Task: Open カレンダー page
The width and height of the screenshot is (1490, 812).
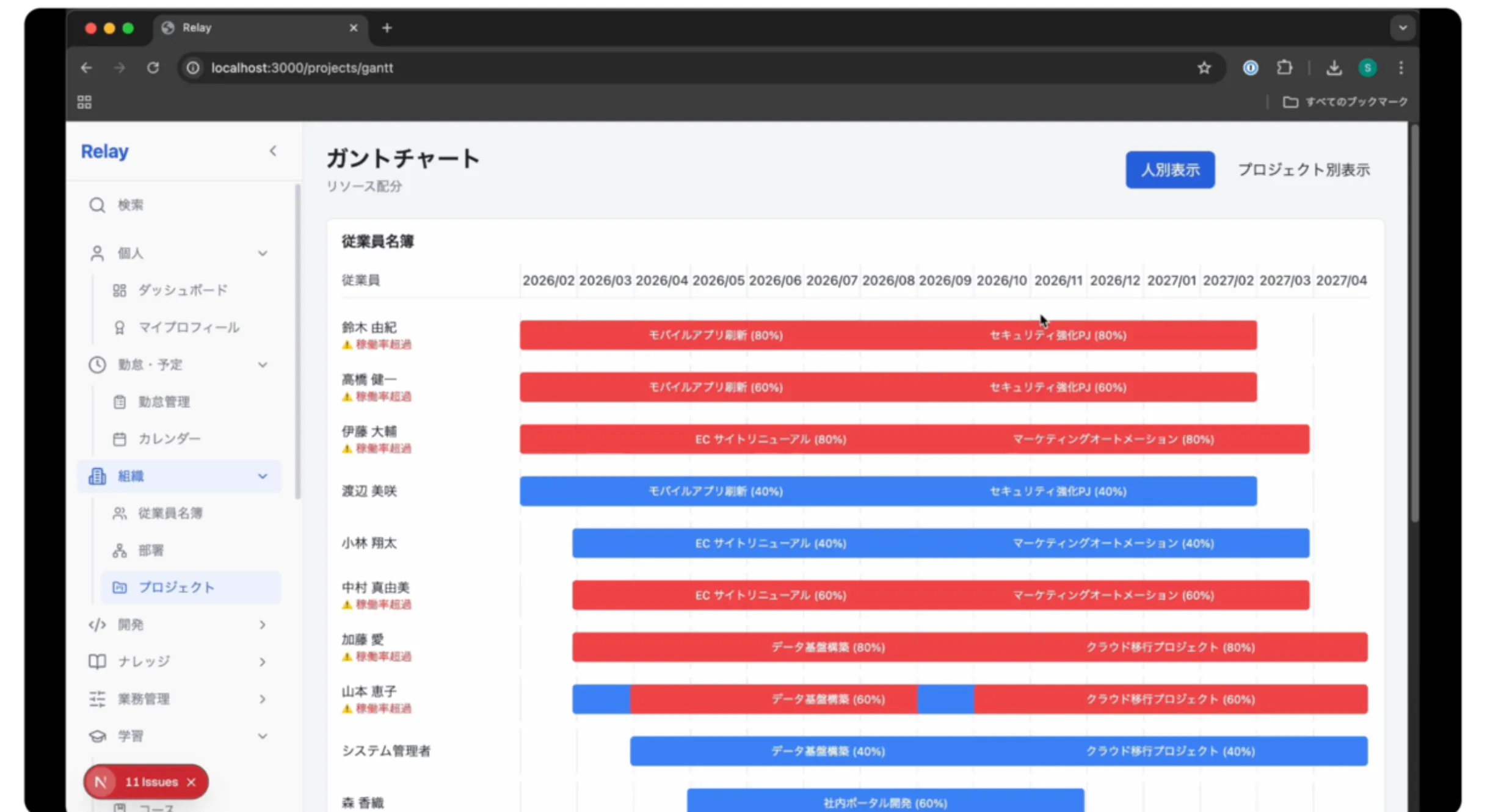Action: [x=170, y=439]
